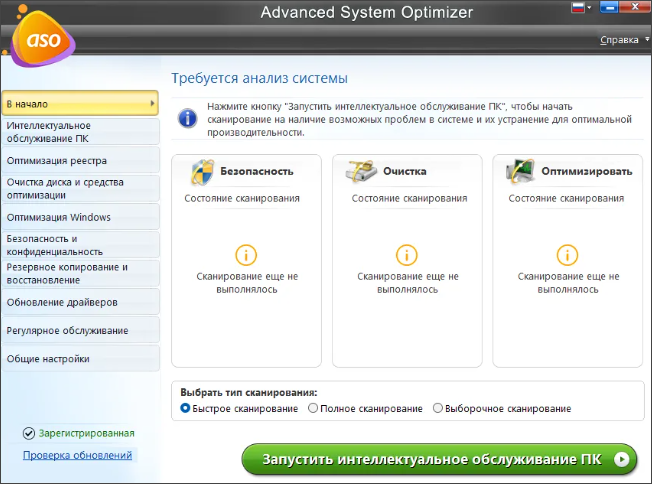Image resolution: width=652 pixels, height=484 pixels.
Task: Open Резервное копирование и восстановление section
Action: click(80, 273)
